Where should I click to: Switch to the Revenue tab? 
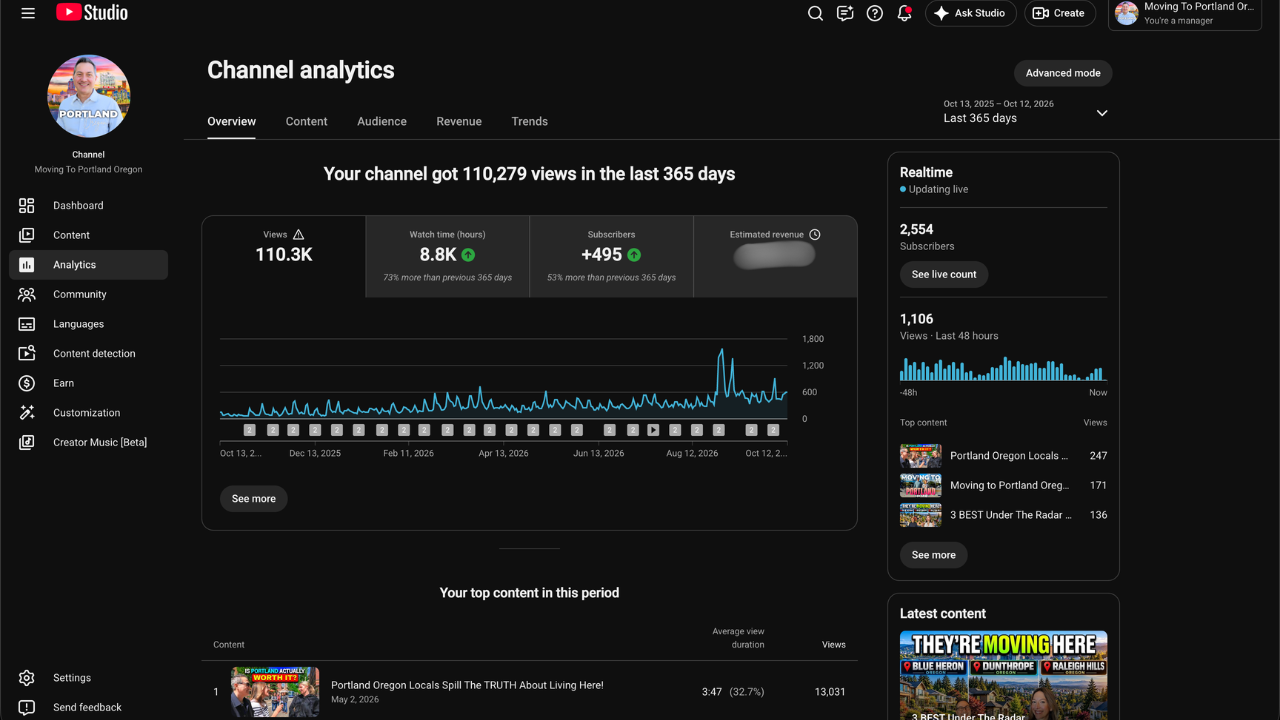pos(459,121)
